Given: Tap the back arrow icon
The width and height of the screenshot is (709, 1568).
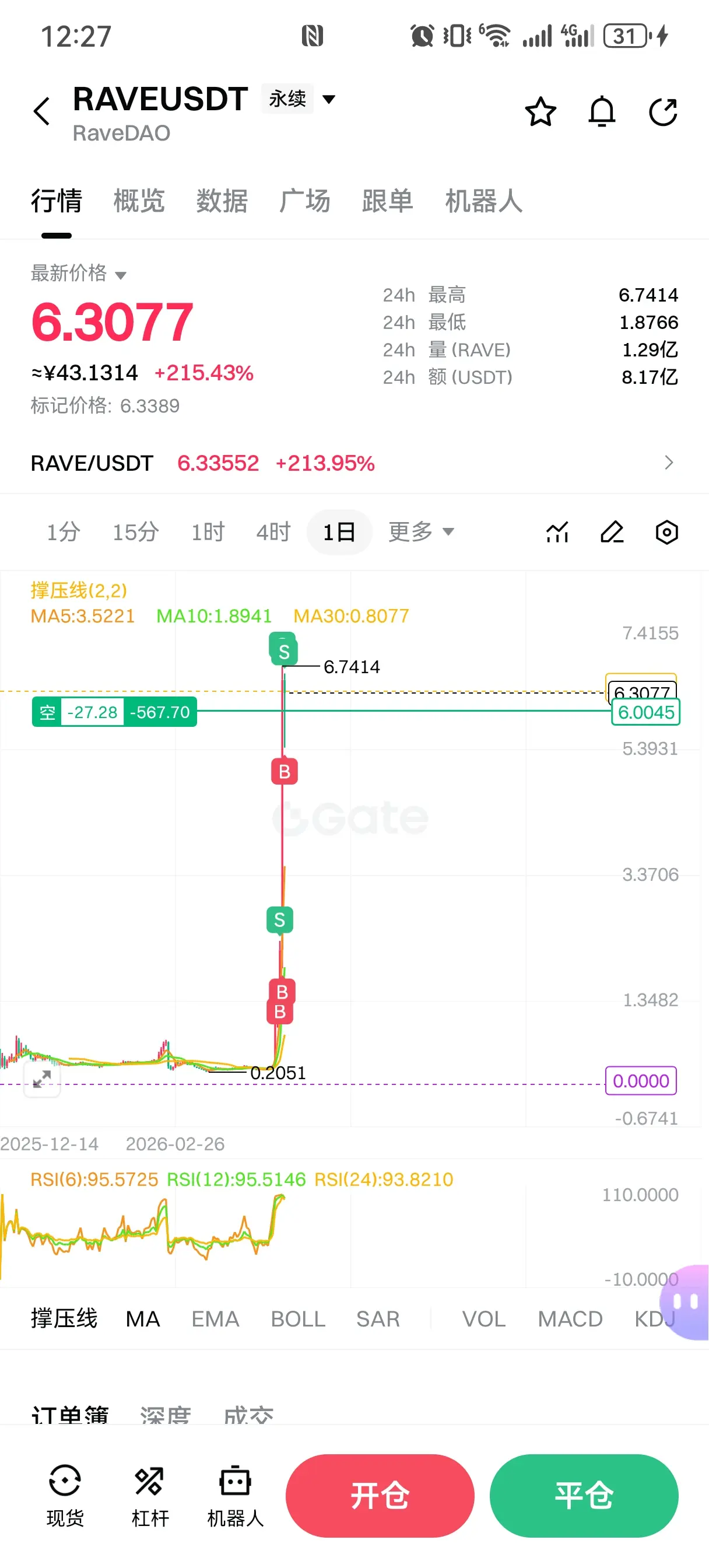Looking at the screenshot, I should pyautogui.click(x=41, y=111).
